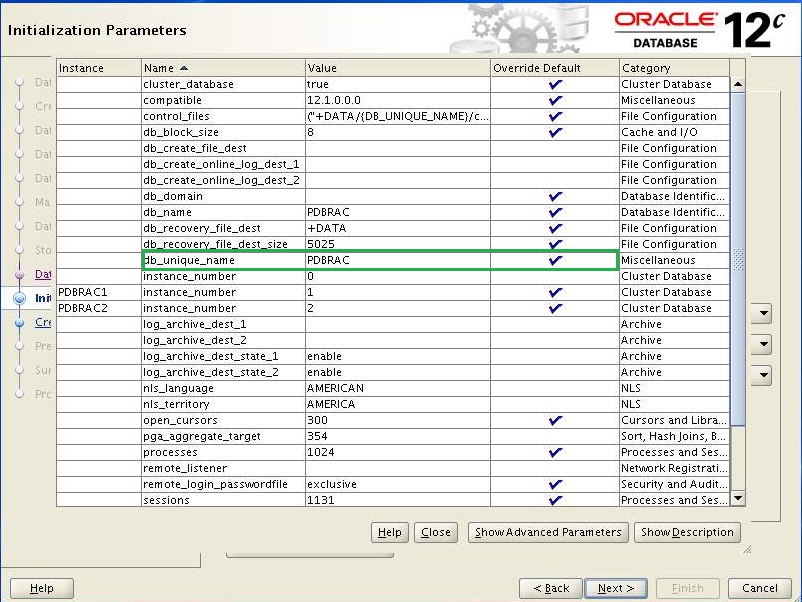
Task: Click resize grip icon at dialog corner
Action: pyautogui.click(x=747, y=549)
